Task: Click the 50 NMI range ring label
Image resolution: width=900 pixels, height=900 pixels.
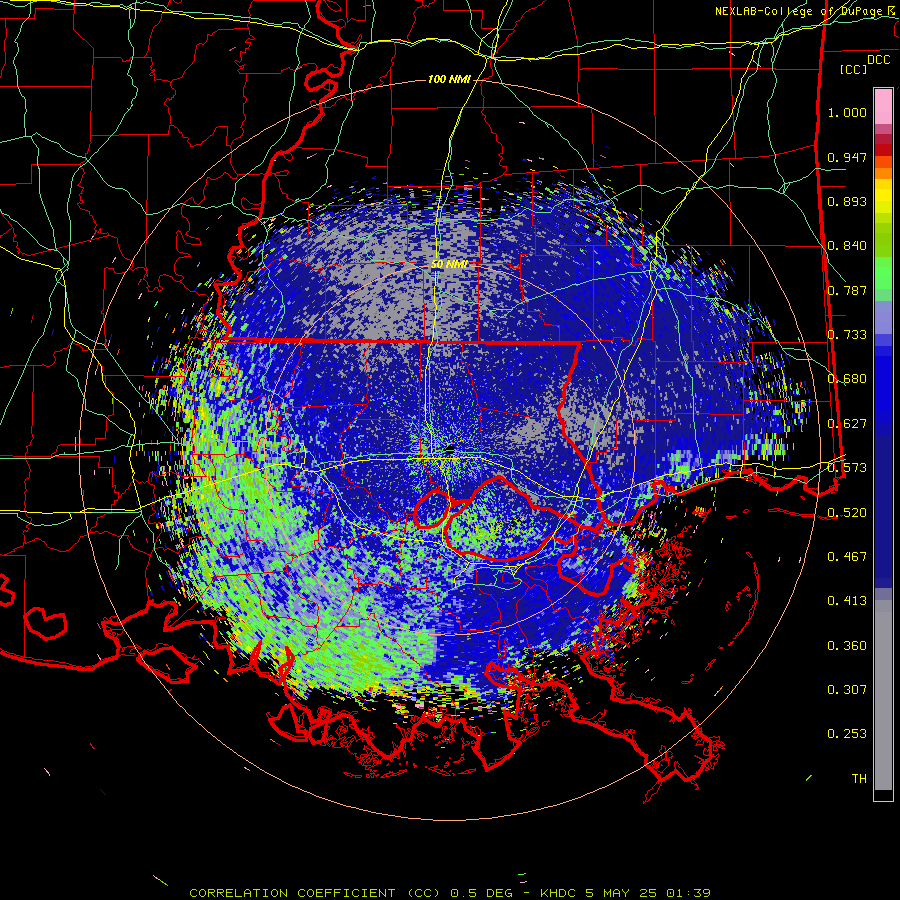Action: [449, 264]
